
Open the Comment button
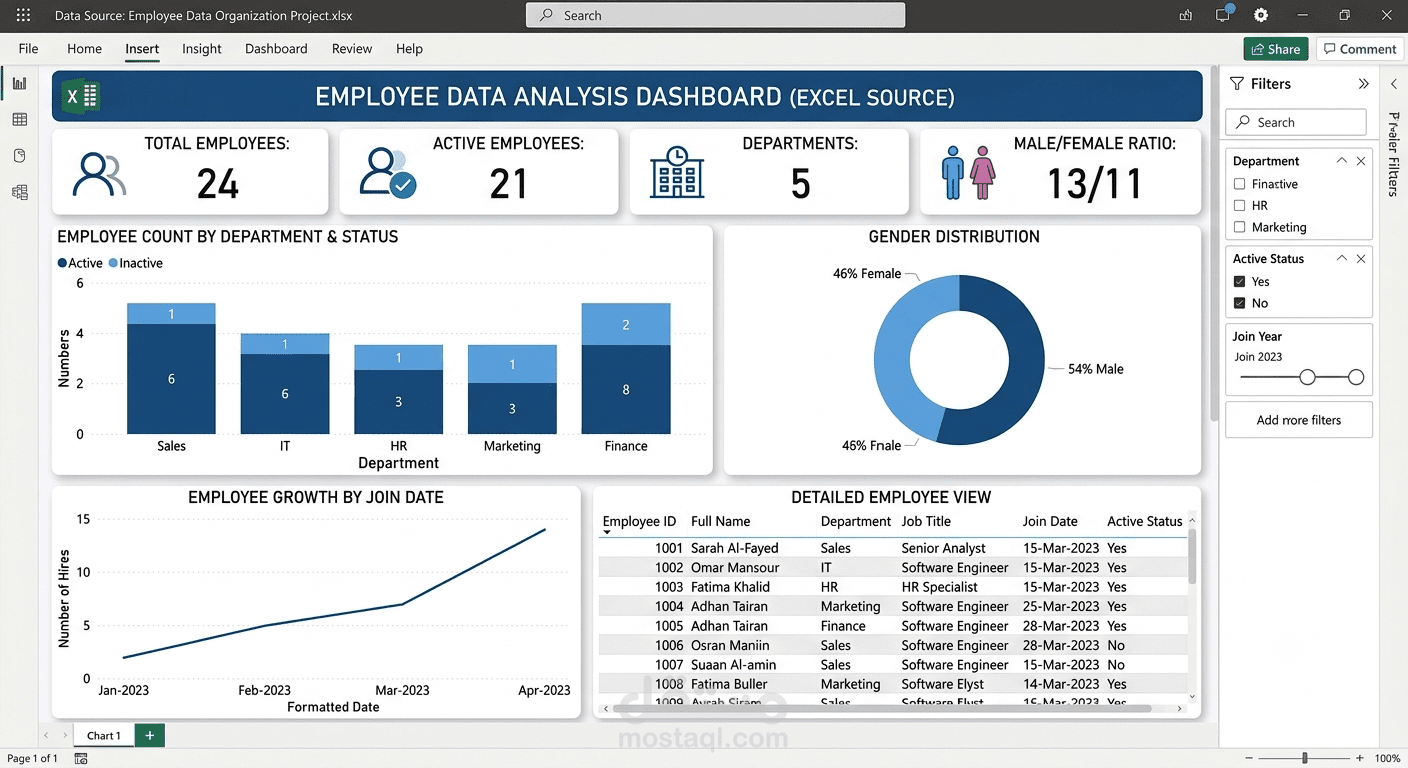1359,49
